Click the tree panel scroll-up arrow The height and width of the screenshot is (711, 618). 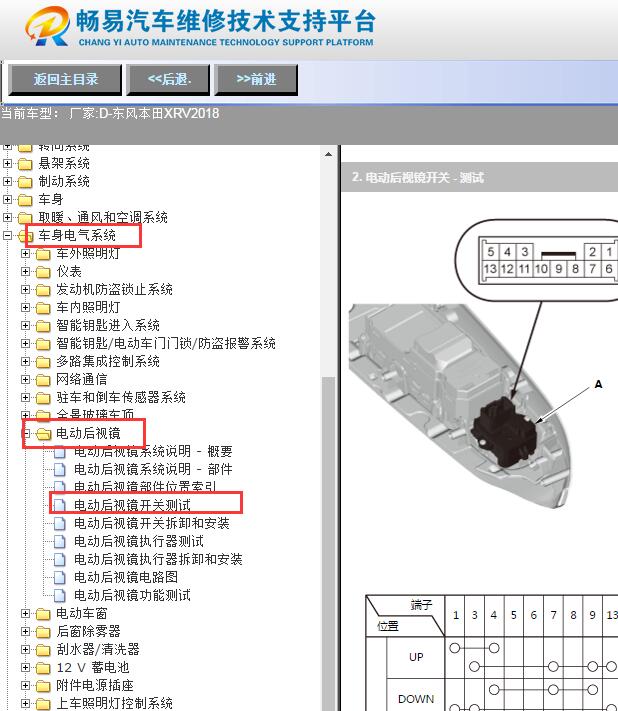(x=328, y=155)
